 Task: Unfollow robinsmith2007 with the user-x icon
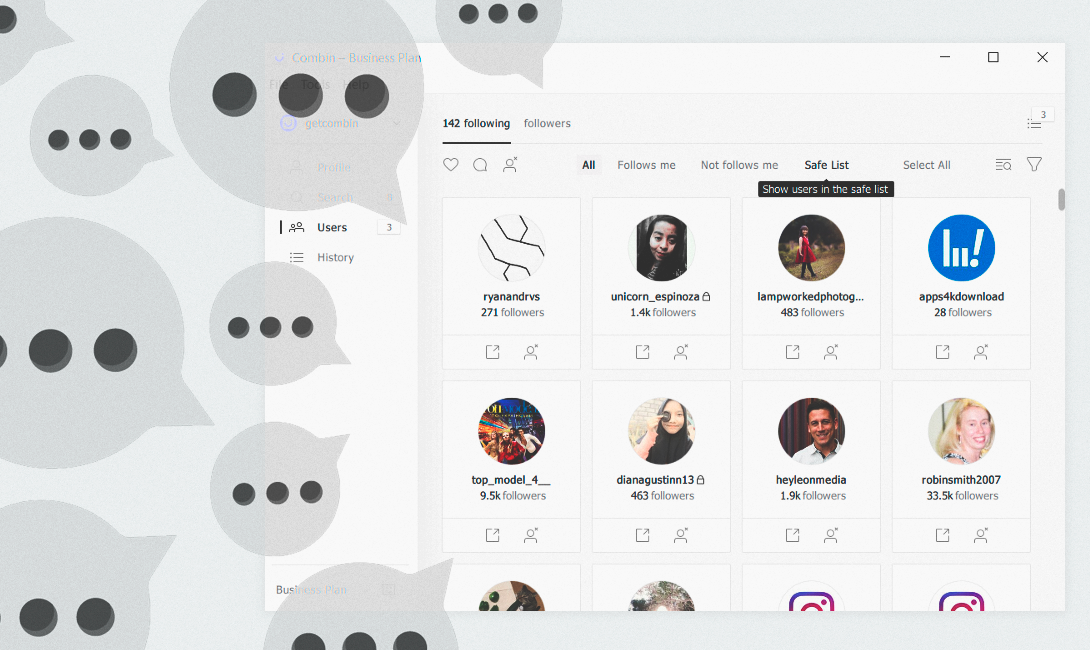(x=981, y=535)
